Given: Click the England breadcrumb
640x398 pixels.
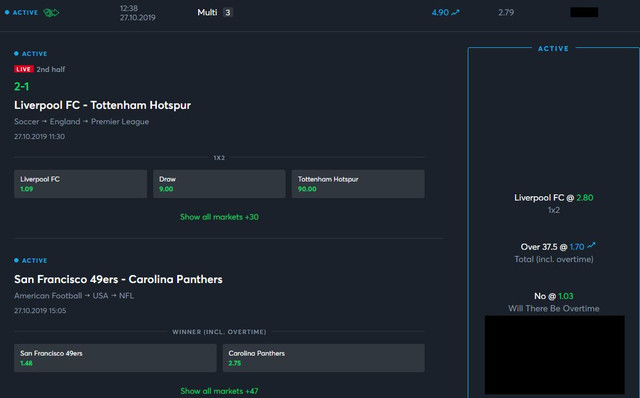Looking at the screenshot, I should point(65,122).
